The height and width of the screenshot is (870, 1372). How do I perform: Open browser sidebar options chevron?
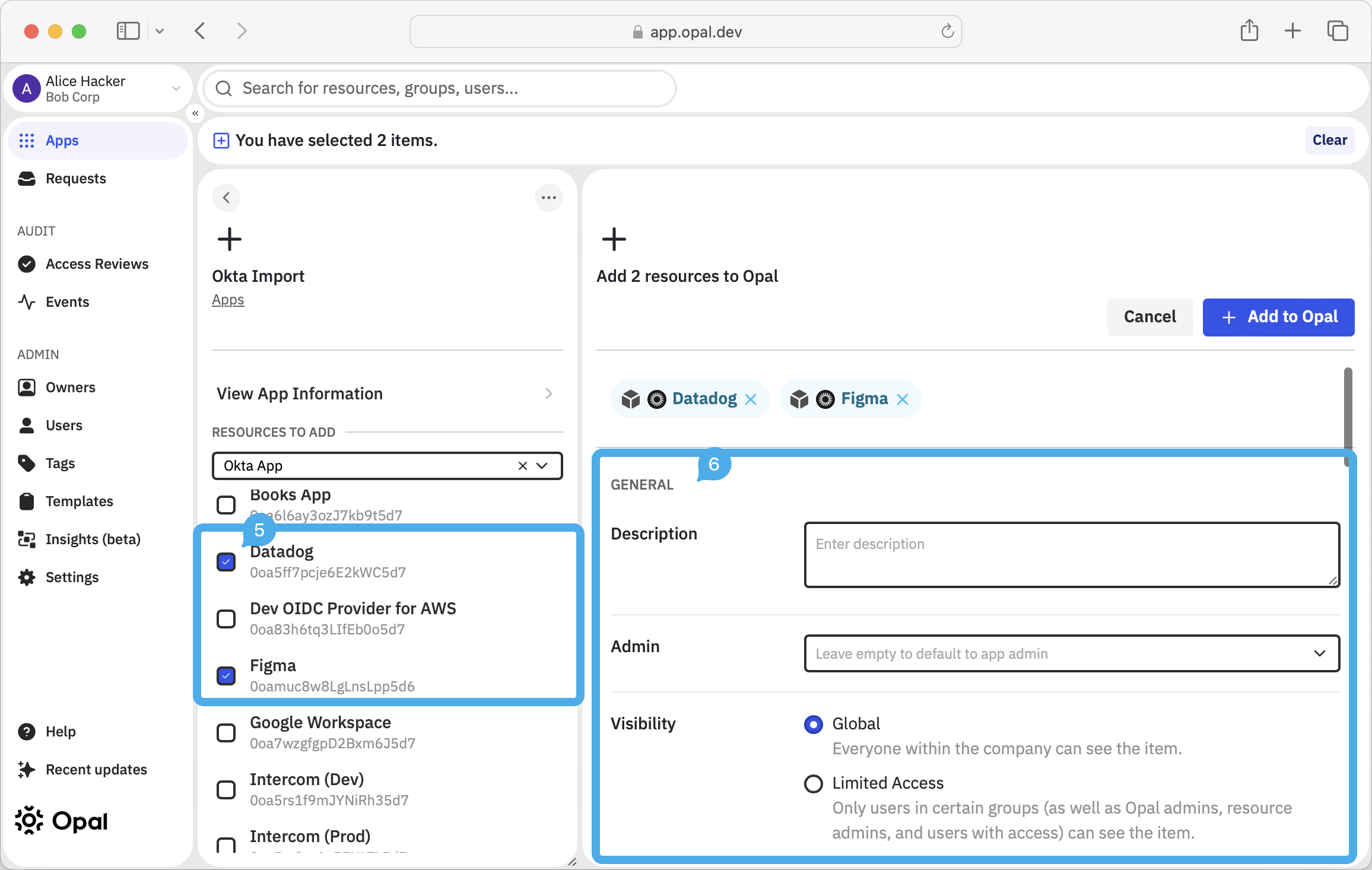coord(160,31)
